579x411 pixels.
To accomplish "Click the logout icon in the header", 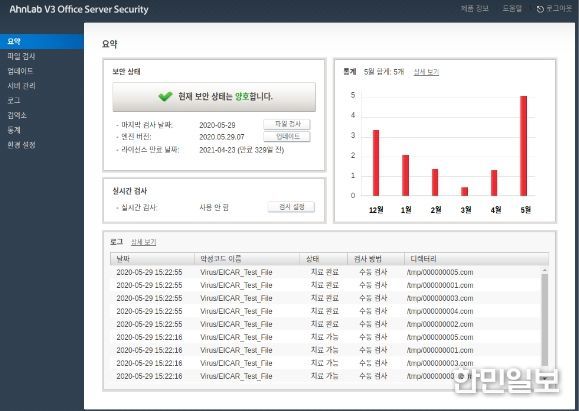I will point(540,9).
